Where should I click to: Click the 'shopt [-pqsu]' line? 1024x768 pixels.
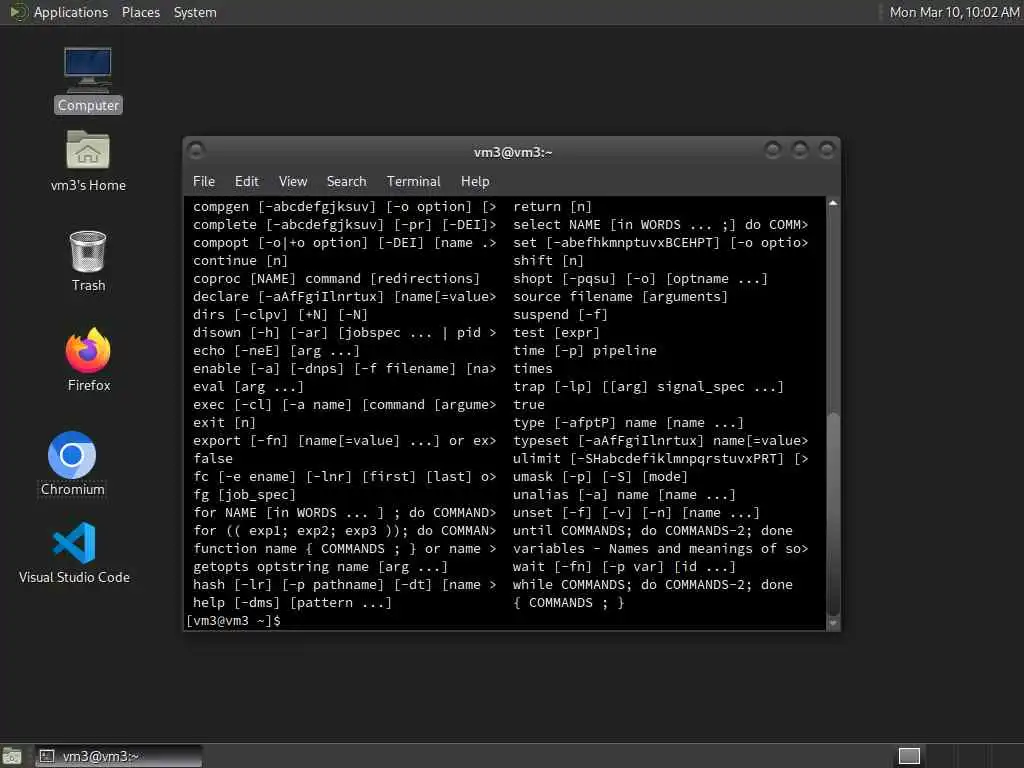tap(640, 278)
